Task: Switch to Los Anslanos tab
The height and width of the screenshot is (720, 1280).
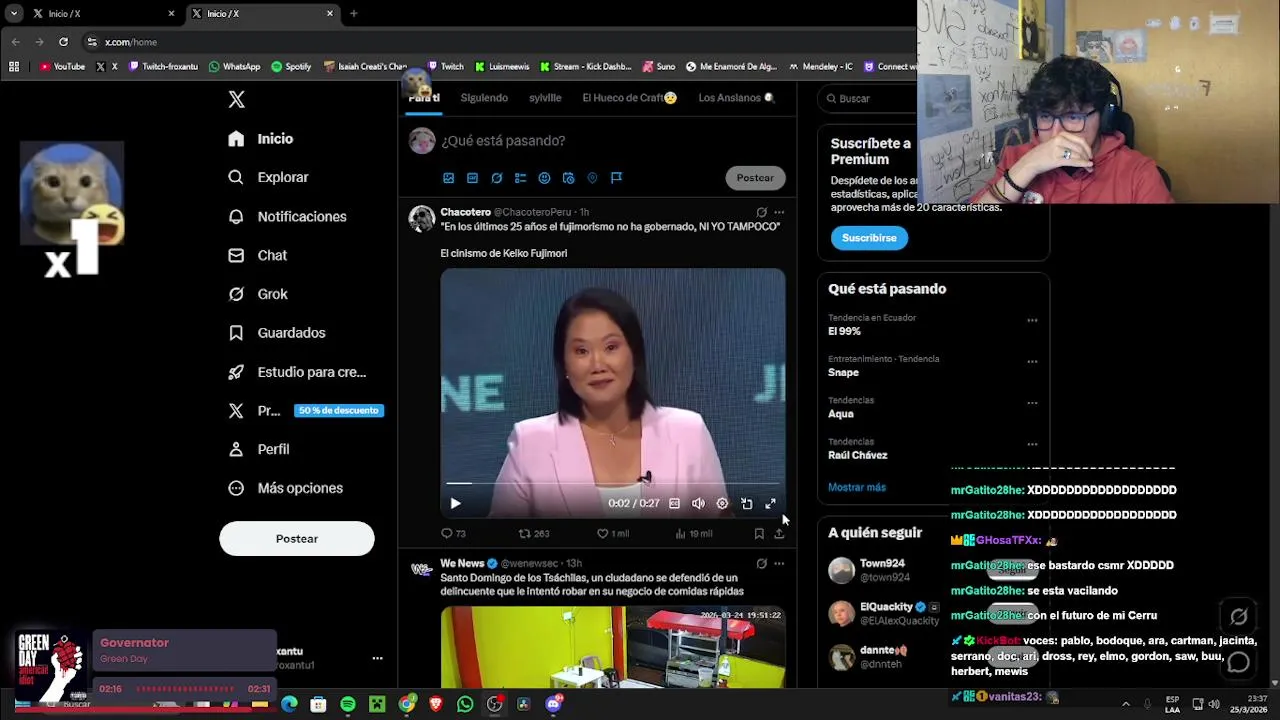Action: coord(736,98)
